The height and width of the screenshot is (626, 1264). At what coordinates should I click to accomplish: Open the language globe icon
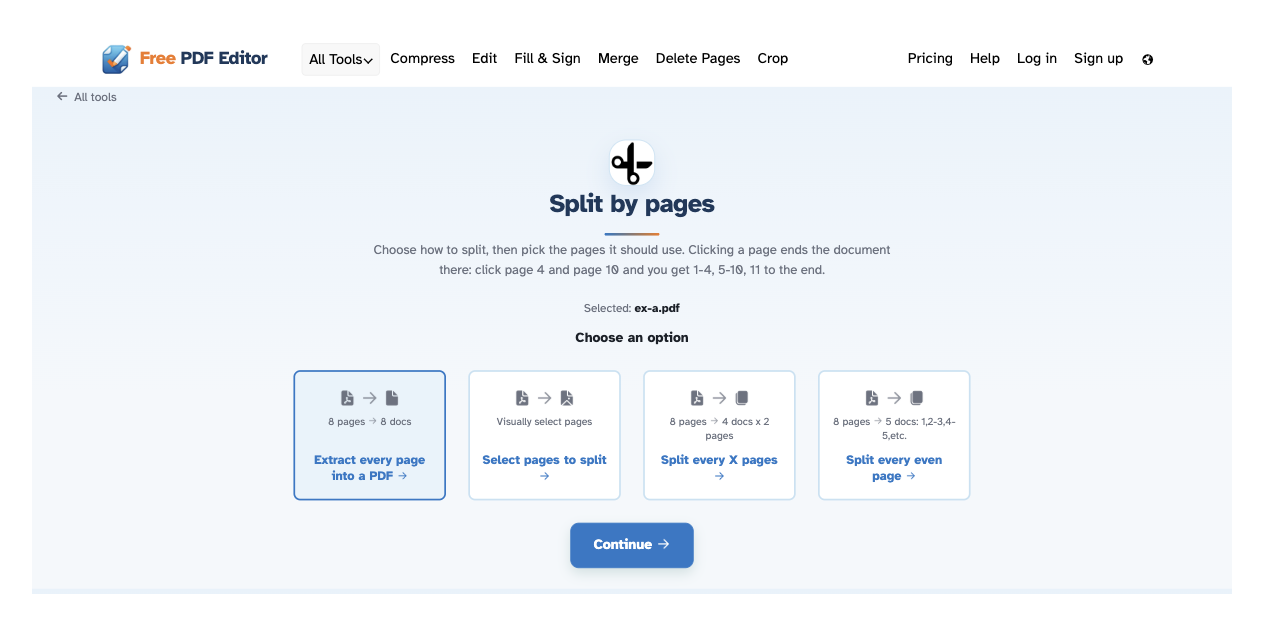click(1147, 59)
